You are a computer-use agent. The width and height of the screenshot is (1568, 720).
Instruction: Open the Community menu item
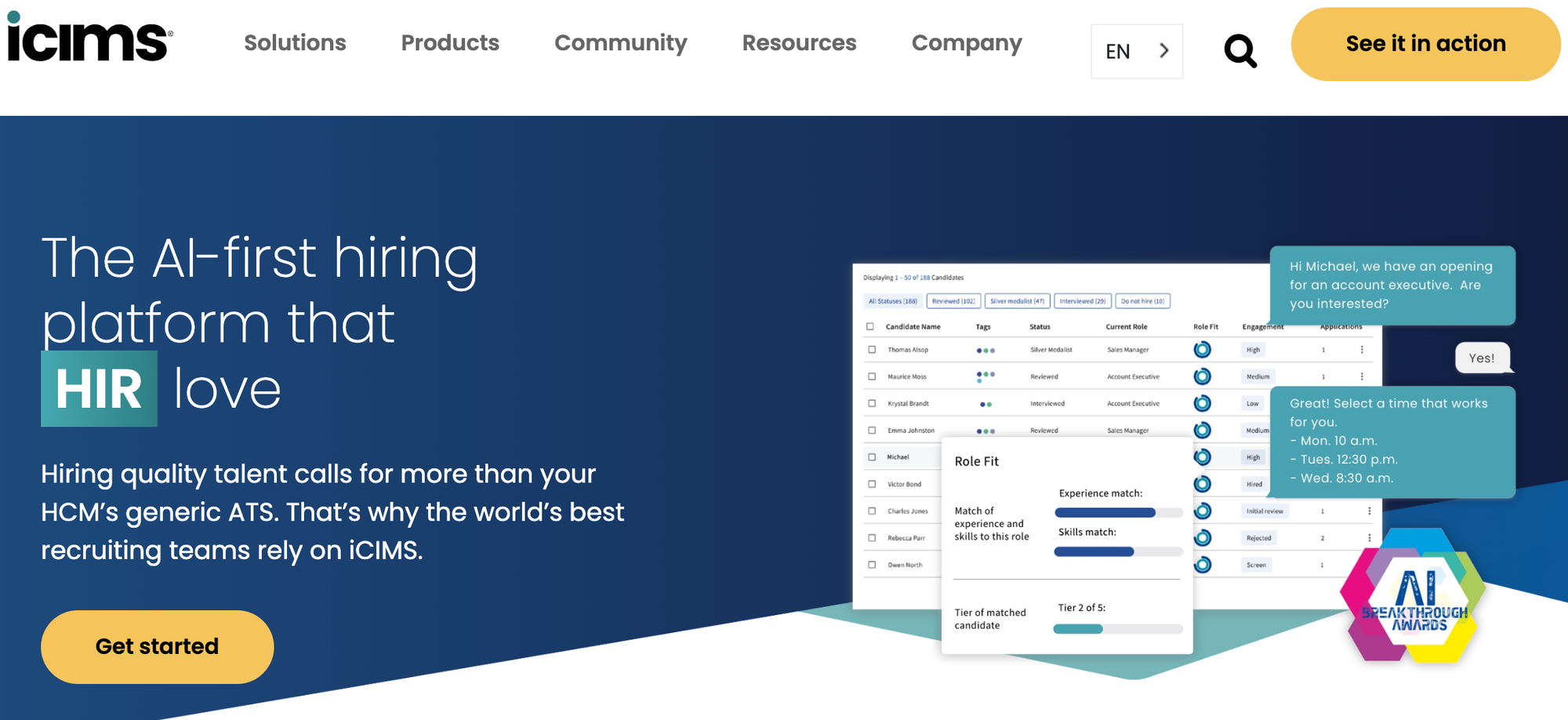pos(620,43)
